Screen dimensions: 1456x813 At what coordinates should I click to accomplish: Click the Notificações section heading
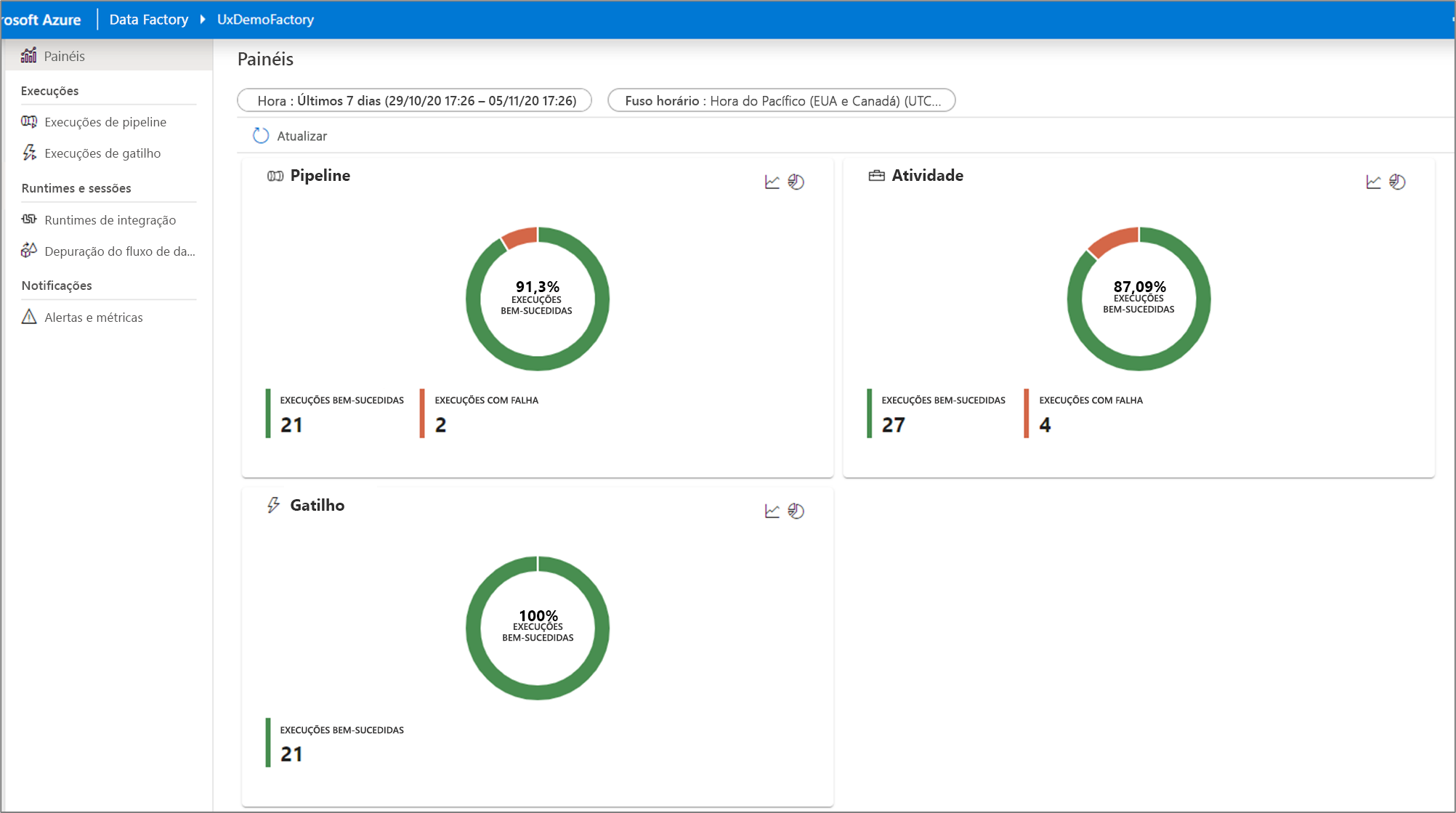click(x=57, y=286)
